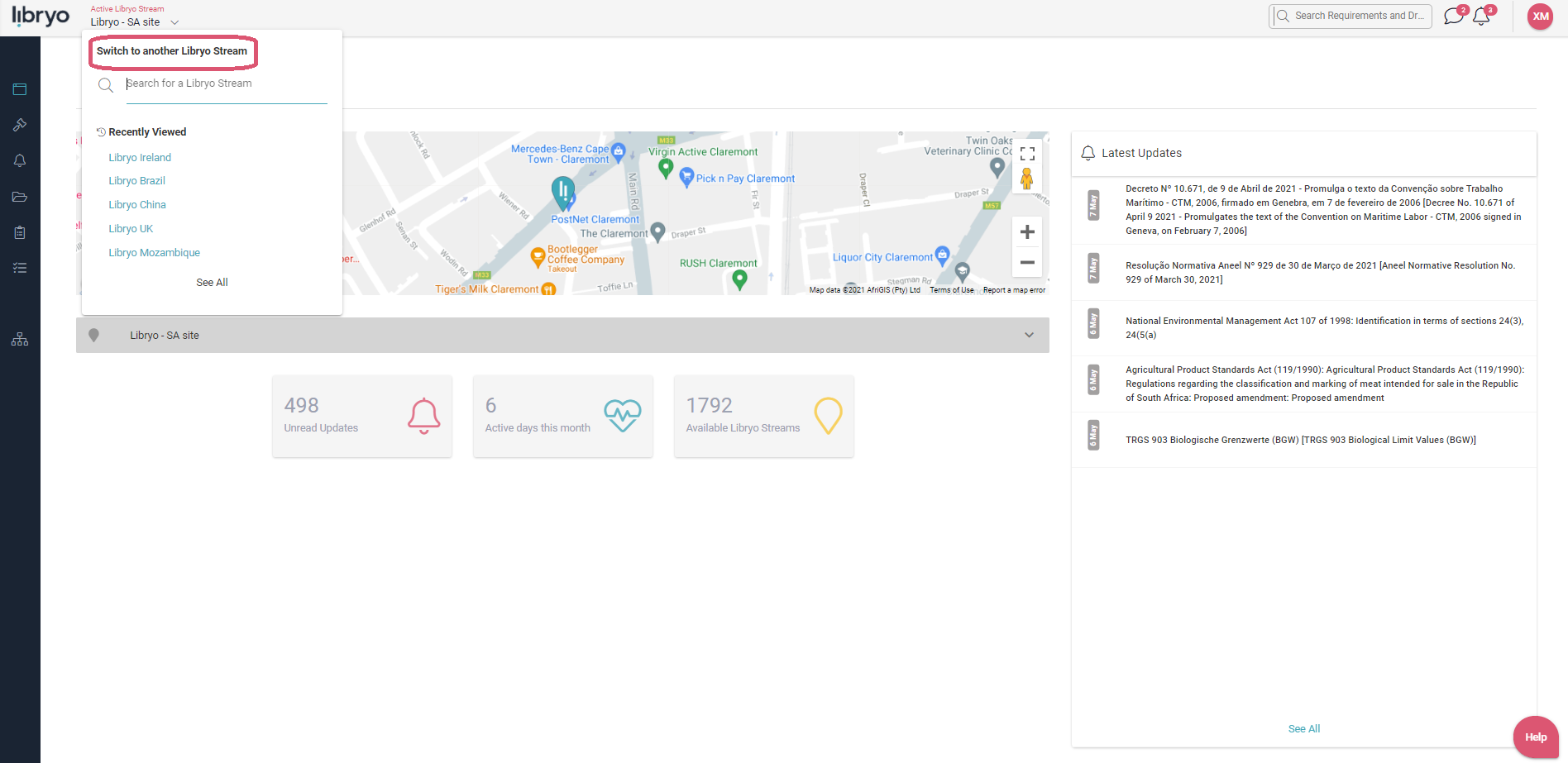
Task: Open the Decreto Nº 10.671 update
Action: [x=1304, y=210]
